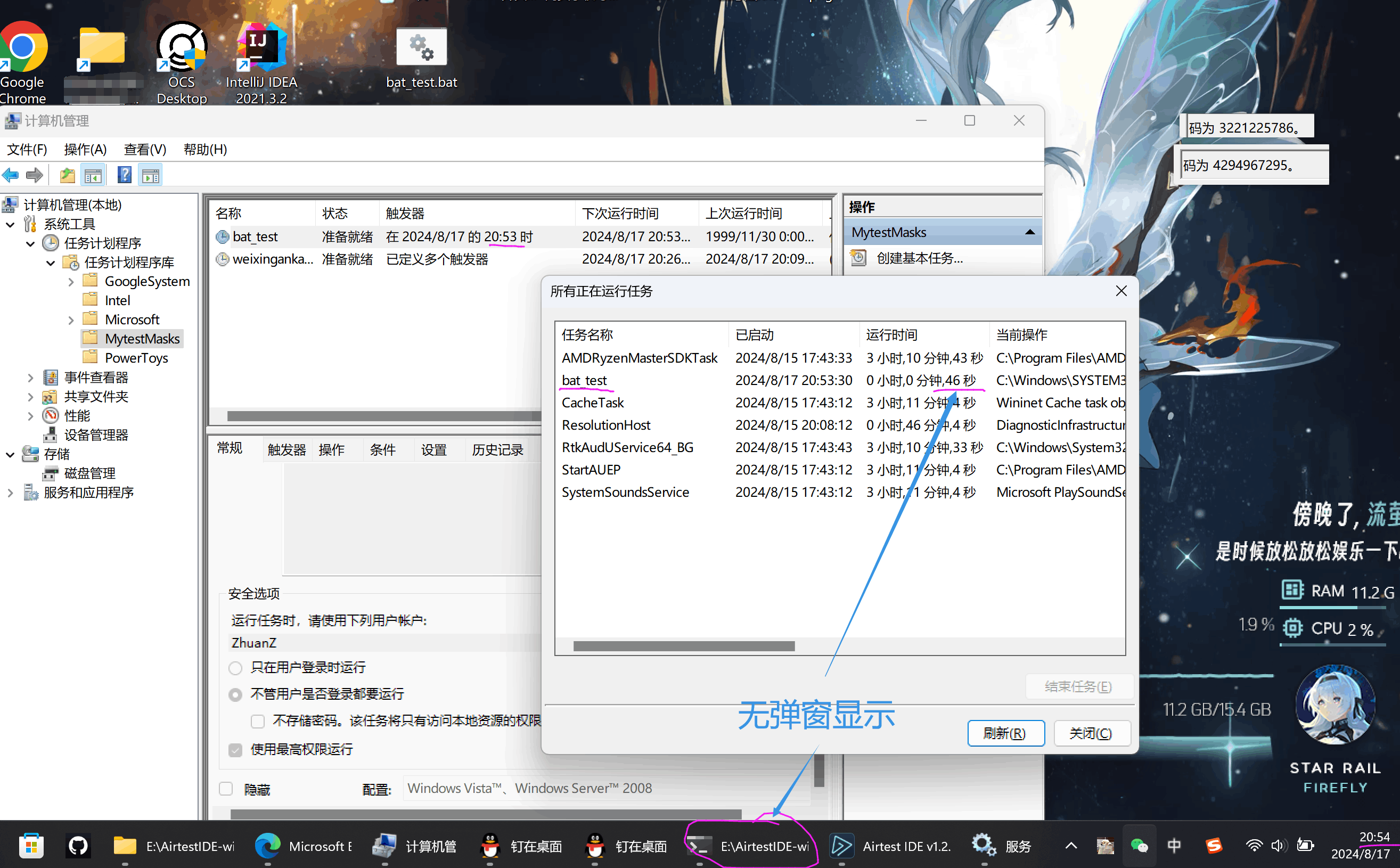Expand Shared Folders node

click(30, 397)
